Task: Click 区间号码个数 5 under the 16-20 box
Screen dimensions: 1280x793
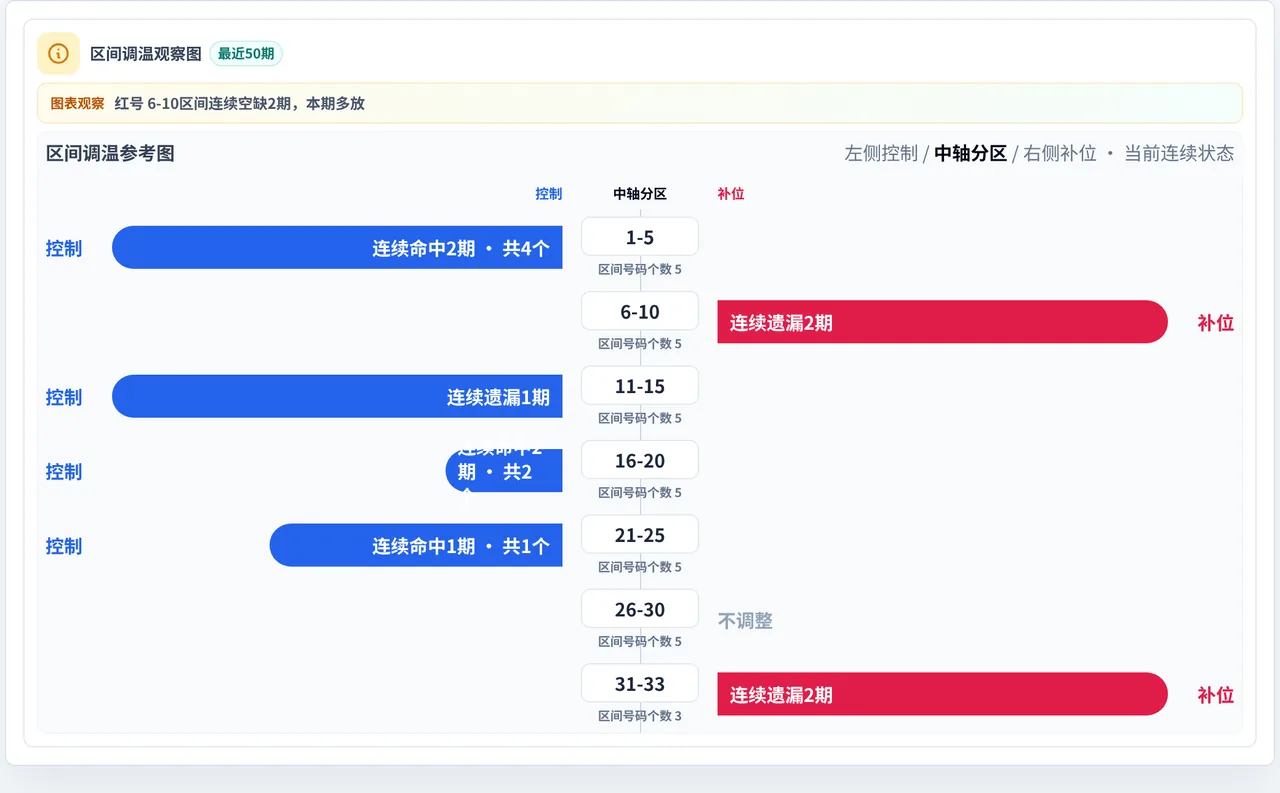Action: tap(640, 492)
